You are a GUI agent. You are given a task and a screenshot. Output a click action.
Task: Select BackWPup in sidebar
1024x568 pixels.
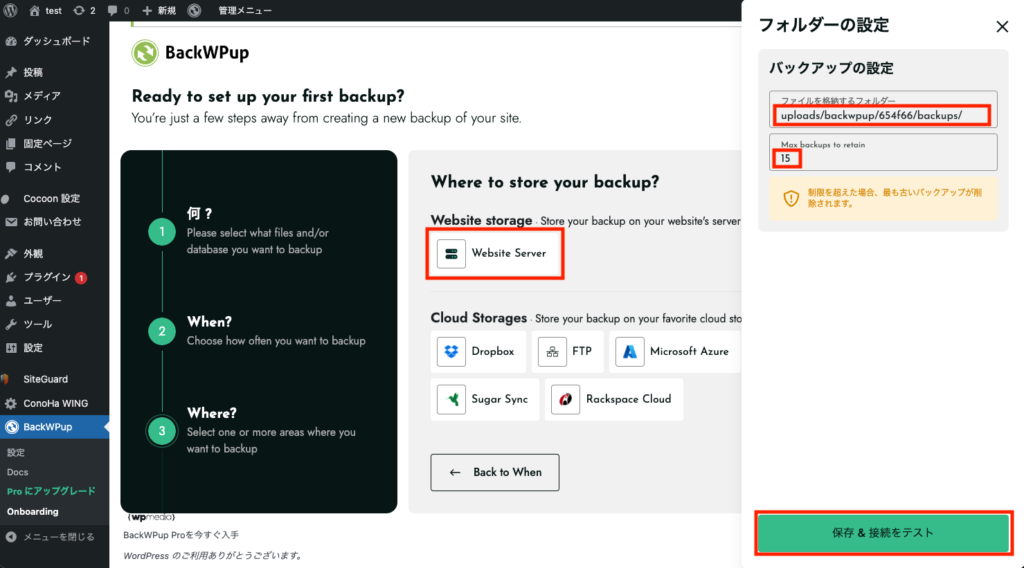[54, 427]
